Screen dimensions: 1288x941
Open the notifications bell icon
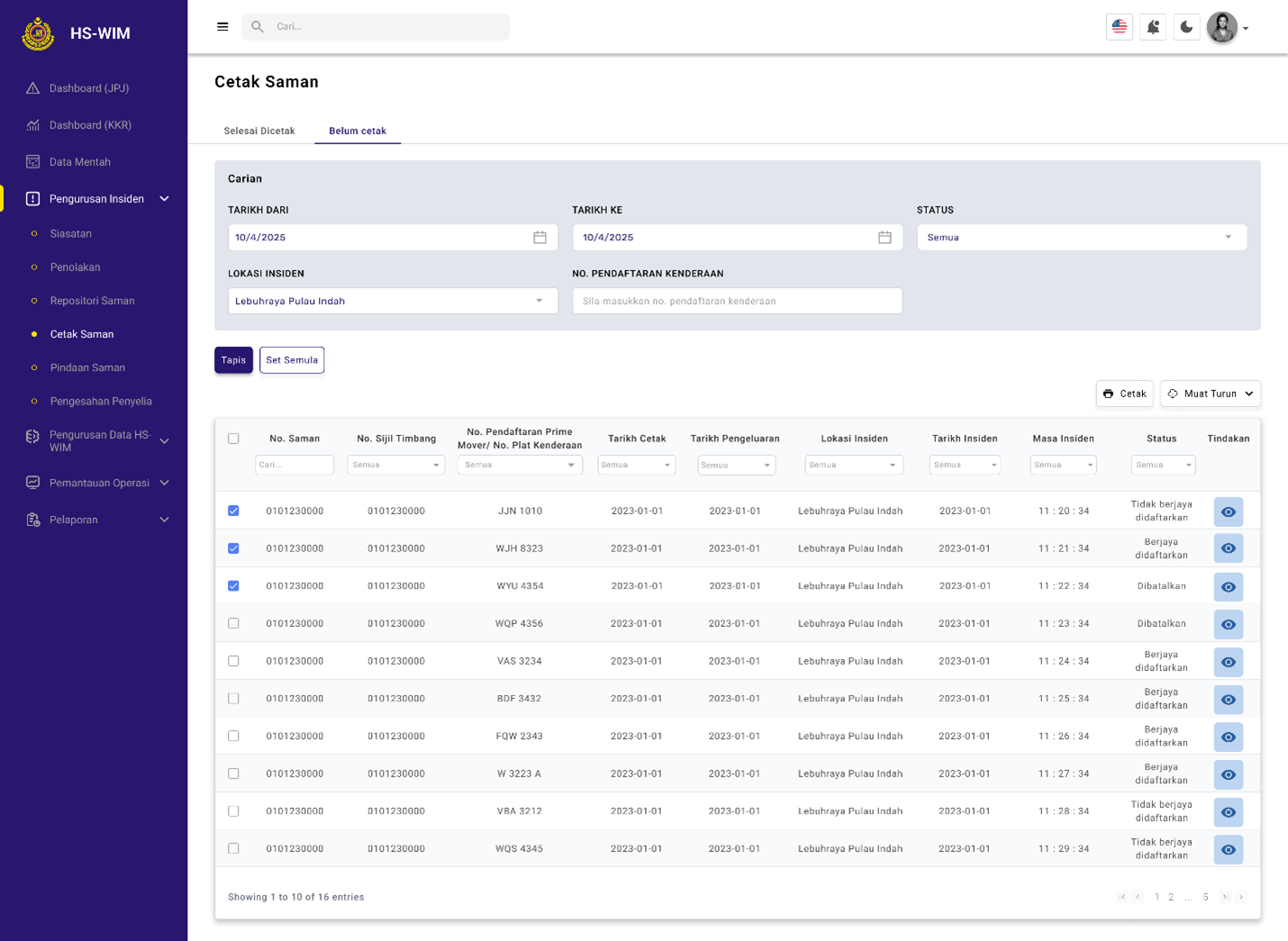1153,27
